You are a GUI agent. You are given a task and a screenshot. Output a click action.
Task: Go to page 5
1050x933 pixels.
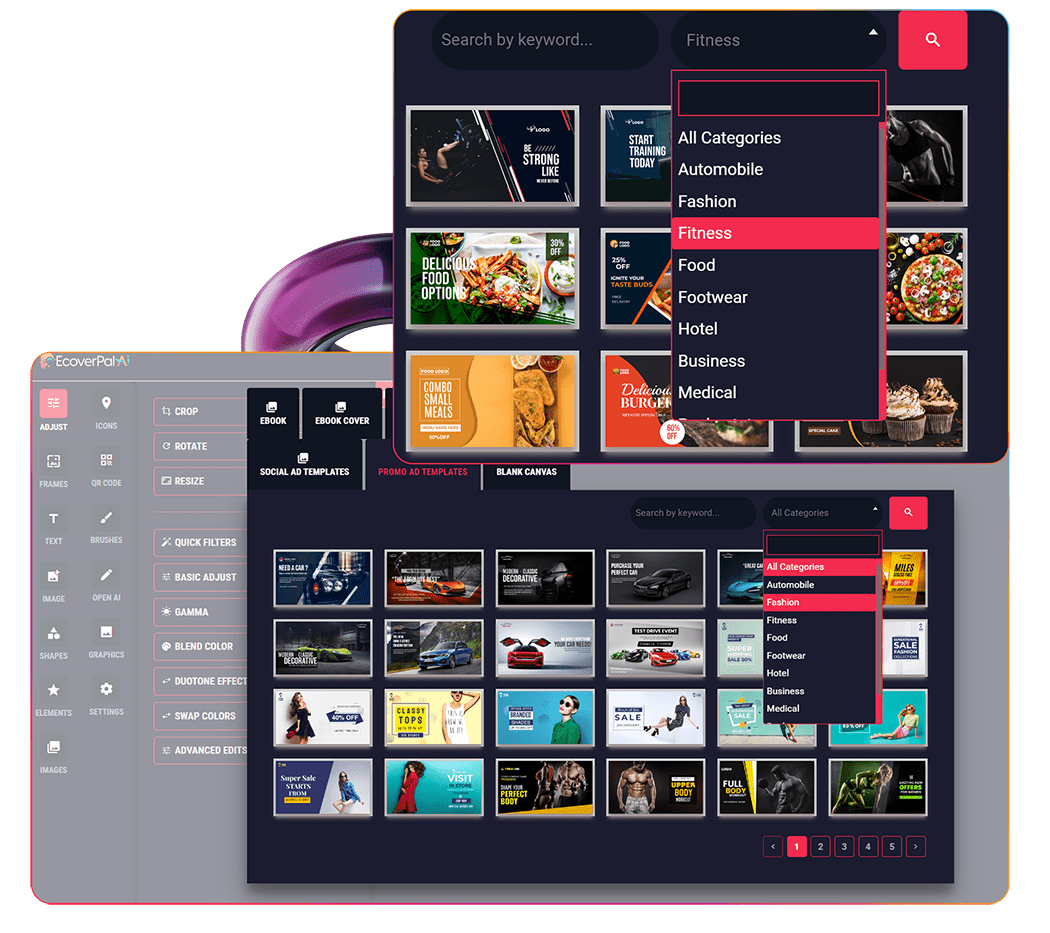[892, 847]
